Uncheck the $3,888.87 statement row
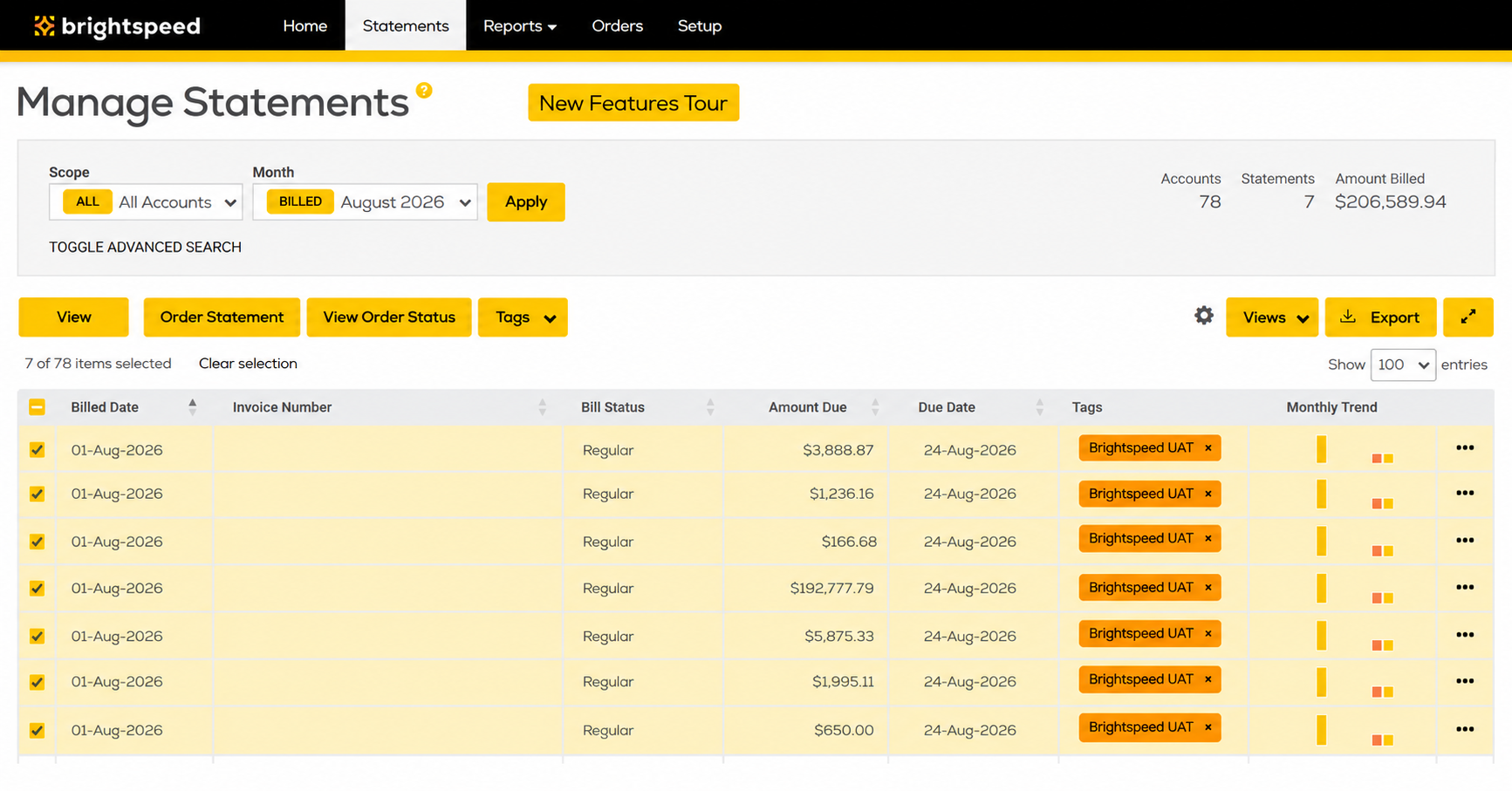1512x791 pixels. click(x=37, y=450)
